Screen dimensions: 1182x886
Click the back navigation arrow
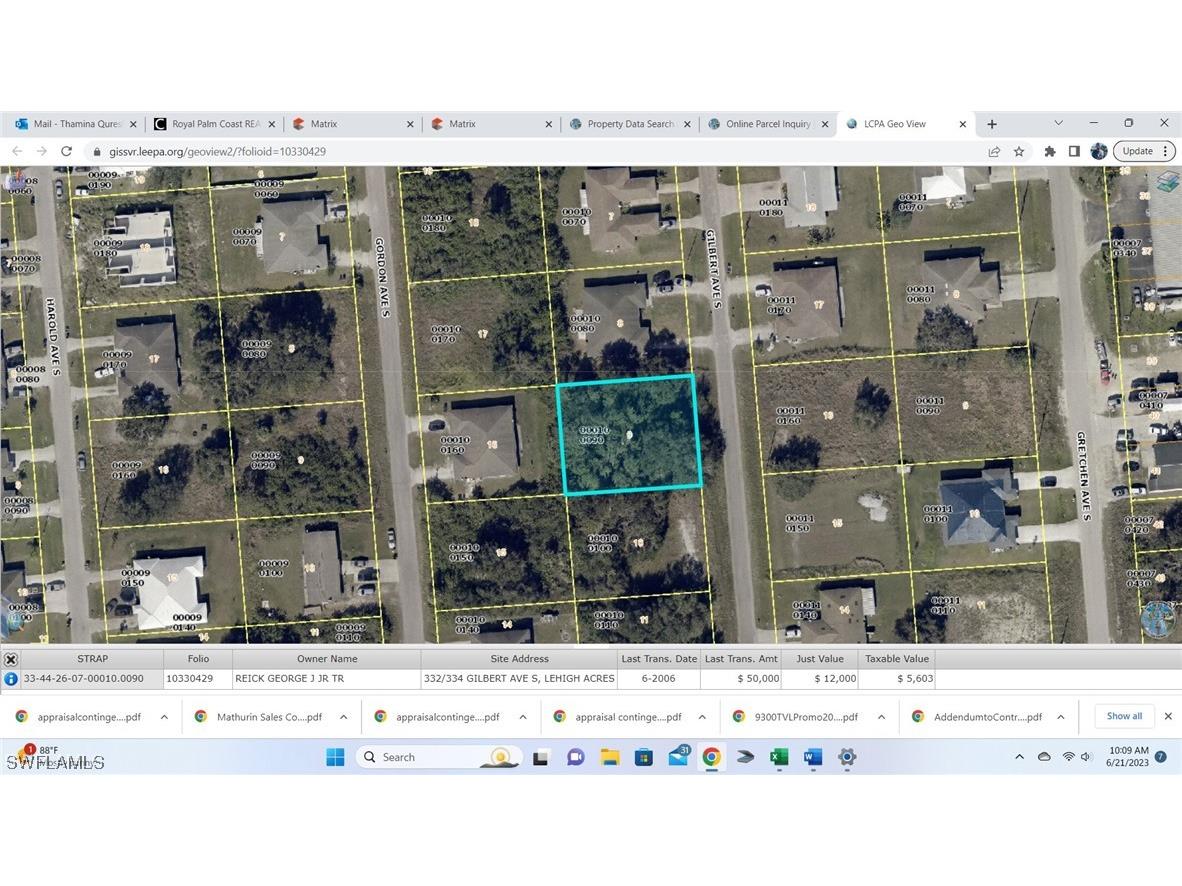tap(17, 151)
